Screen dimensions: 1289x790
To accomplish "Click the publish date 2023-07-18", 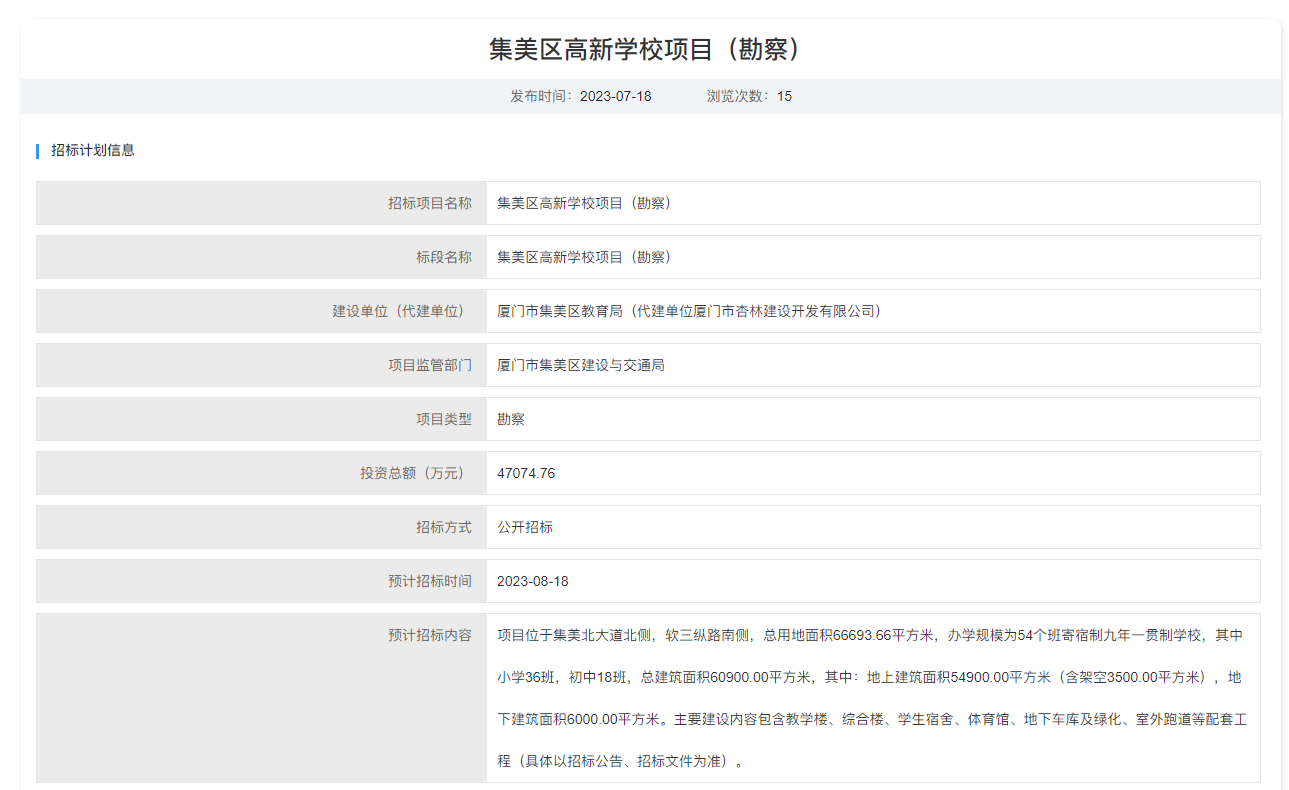I will click(615, 96).
